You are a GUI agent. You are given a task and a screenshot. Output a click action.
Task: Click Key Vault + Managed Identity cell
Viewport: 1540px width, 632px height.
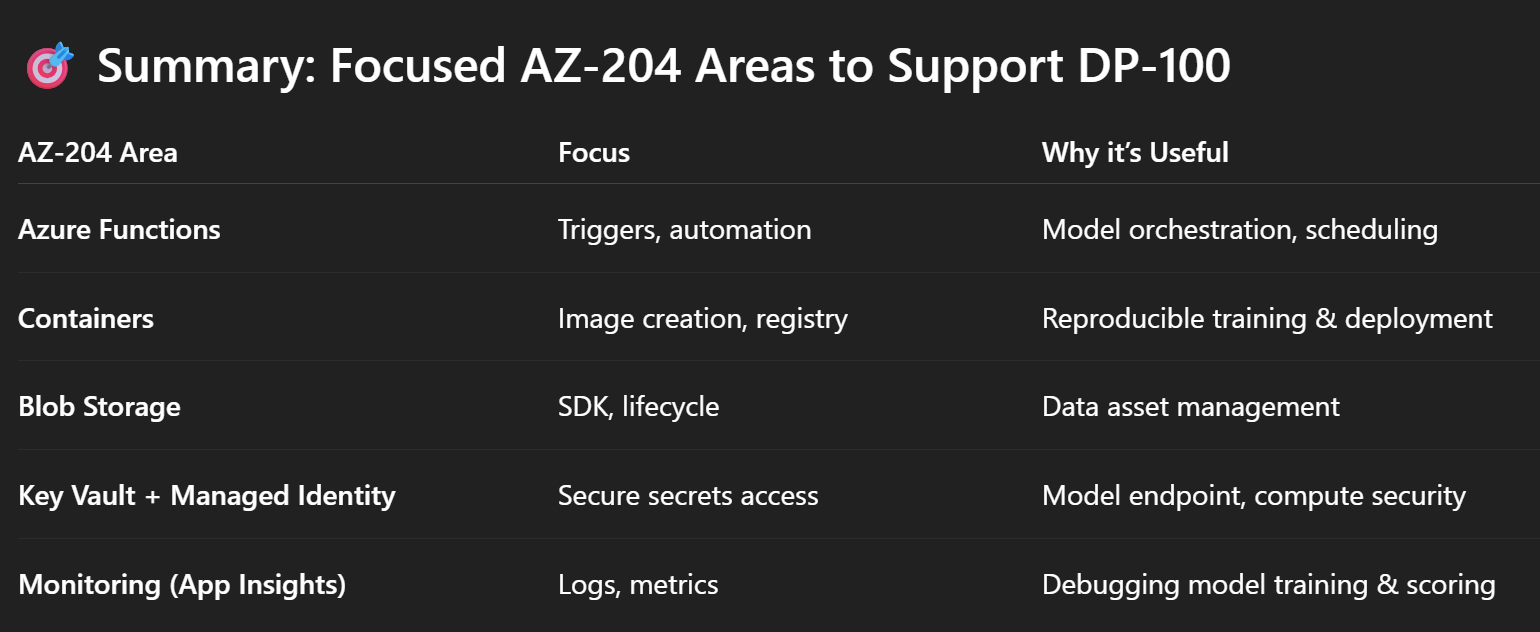pos(207,495)
